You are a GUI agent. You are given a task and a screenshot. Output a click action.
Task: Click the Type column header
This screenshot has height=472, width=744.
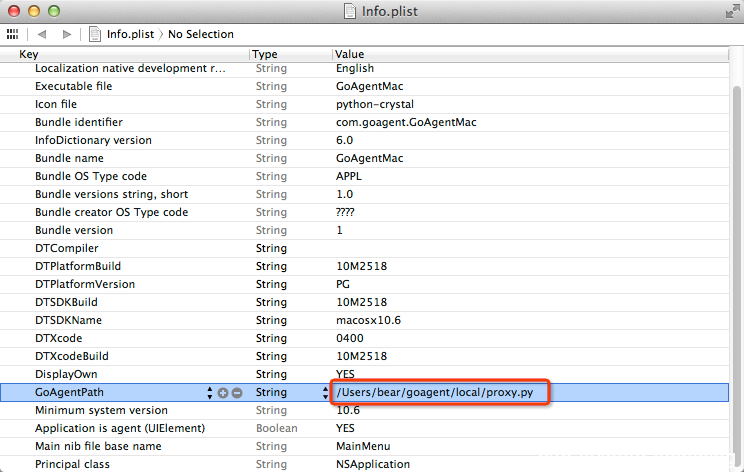pos(265,53)
